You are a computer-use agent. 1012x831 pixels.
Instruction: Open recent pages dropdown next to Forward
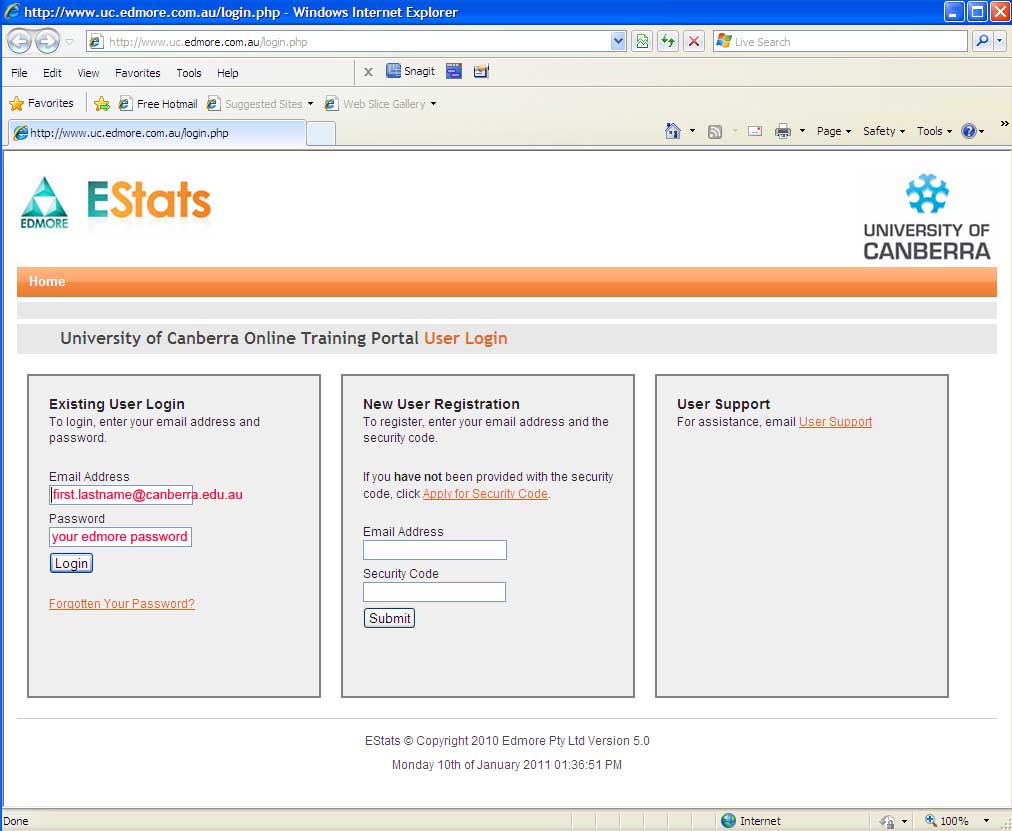(x=70, y=42)
